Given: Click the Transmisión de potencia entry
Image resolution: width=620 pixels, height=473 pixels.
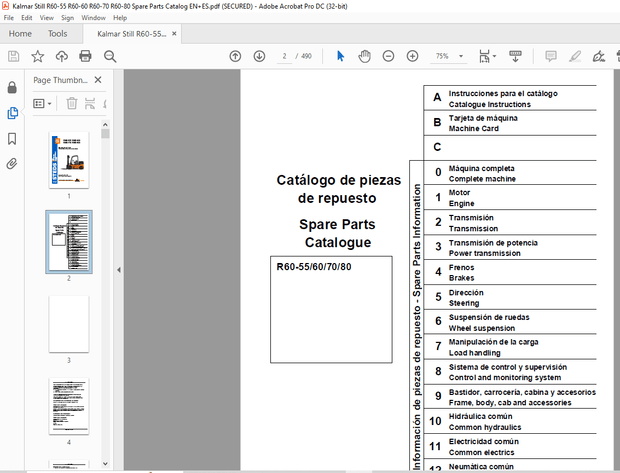Looking at the screenshot, I should pyautogui.click(x=510, y=248).
